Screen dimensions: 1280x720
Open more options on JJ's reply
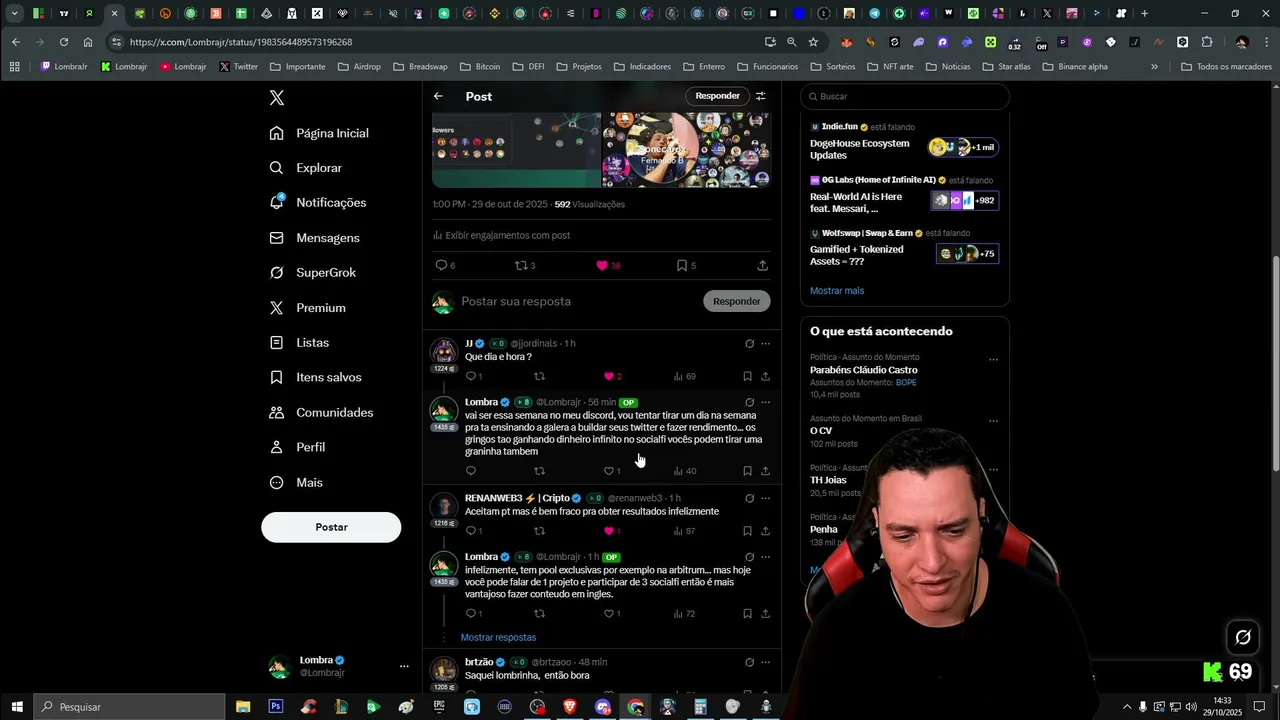(x=765, y=344)
